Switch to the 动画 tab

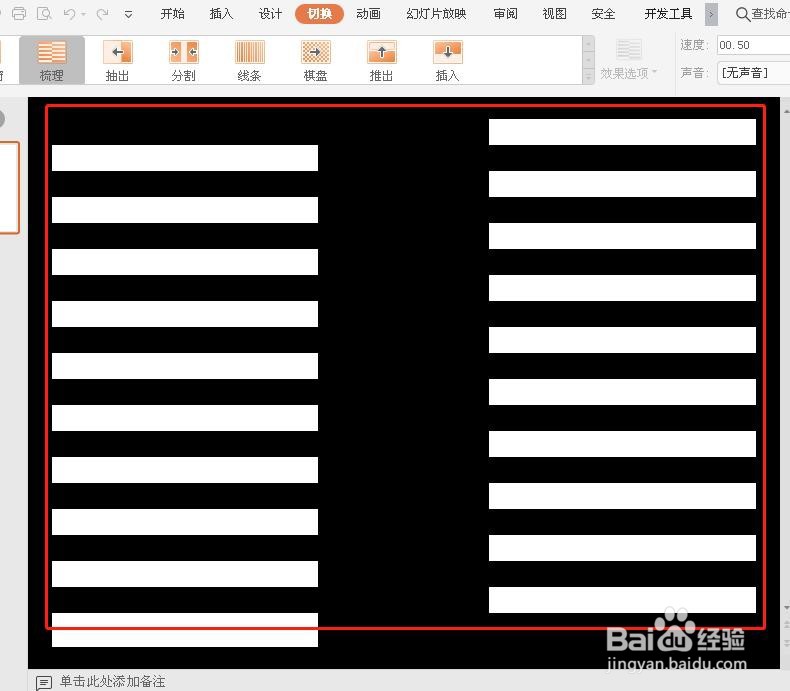[x=368, y=14]
